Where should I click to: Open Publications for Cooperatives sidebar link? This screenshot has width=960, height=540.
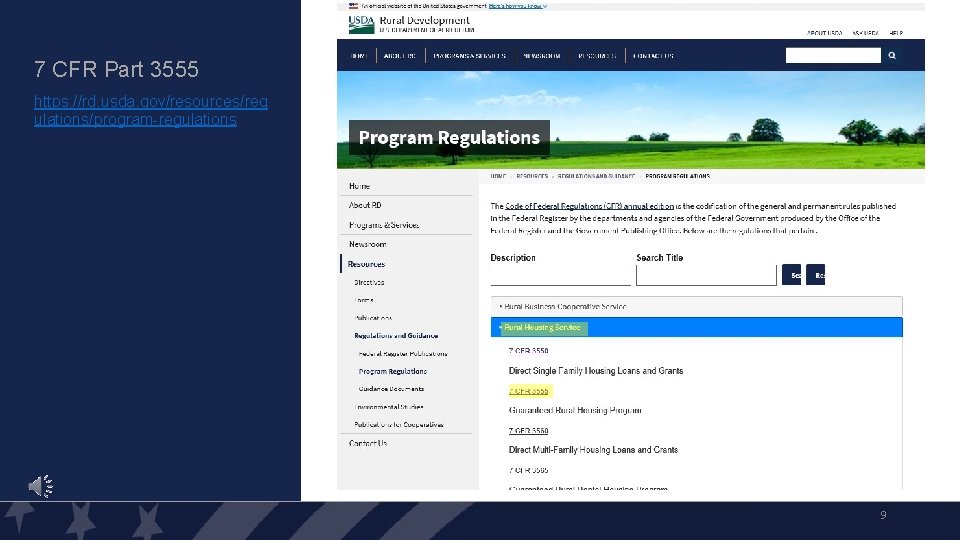(x=399, y=424)
